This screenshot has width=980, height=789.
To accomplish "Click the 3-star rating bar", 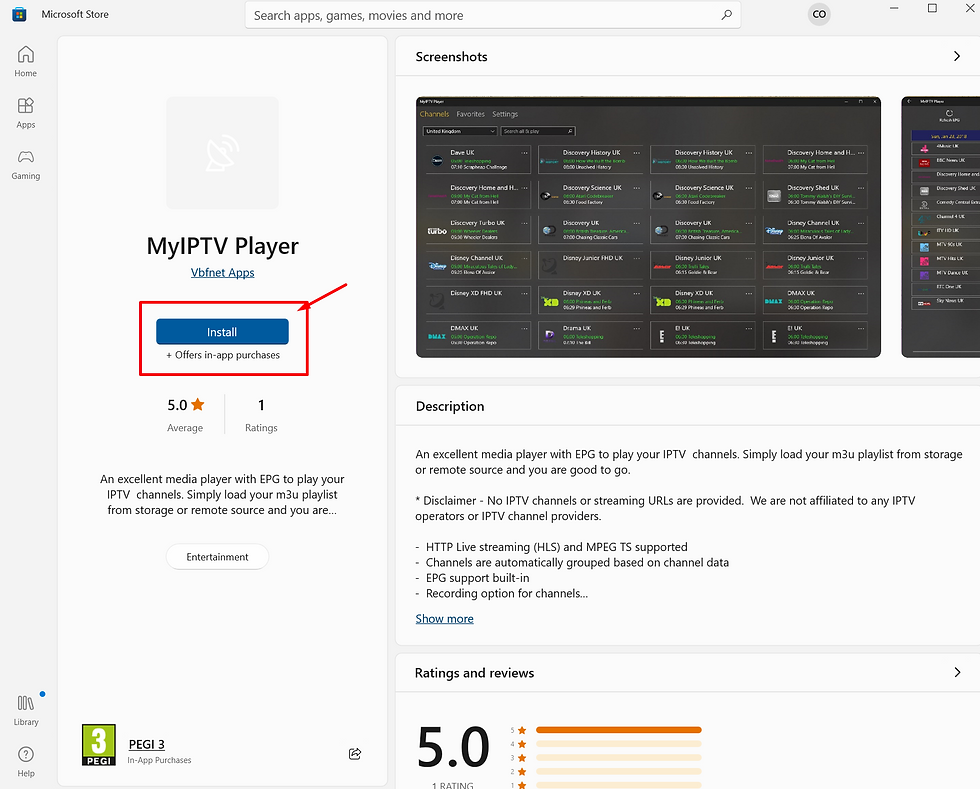I will coord(619,758).
